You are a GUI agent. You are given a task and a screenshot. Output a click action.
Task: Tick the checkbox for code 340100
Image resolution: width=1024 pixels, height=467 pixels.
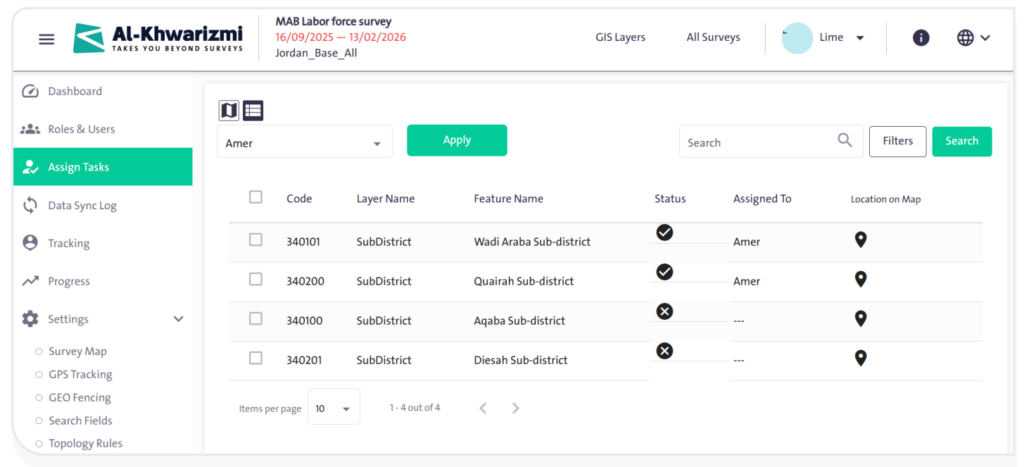click(x=256, y=319)
